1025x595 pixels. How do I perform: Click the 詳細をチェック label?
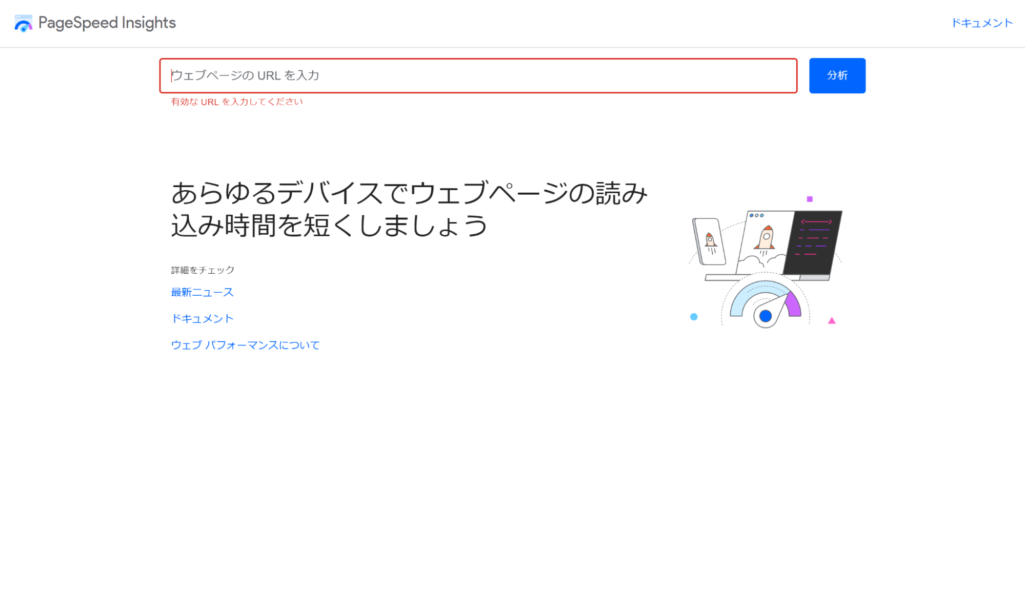click(x=203, y=270)
